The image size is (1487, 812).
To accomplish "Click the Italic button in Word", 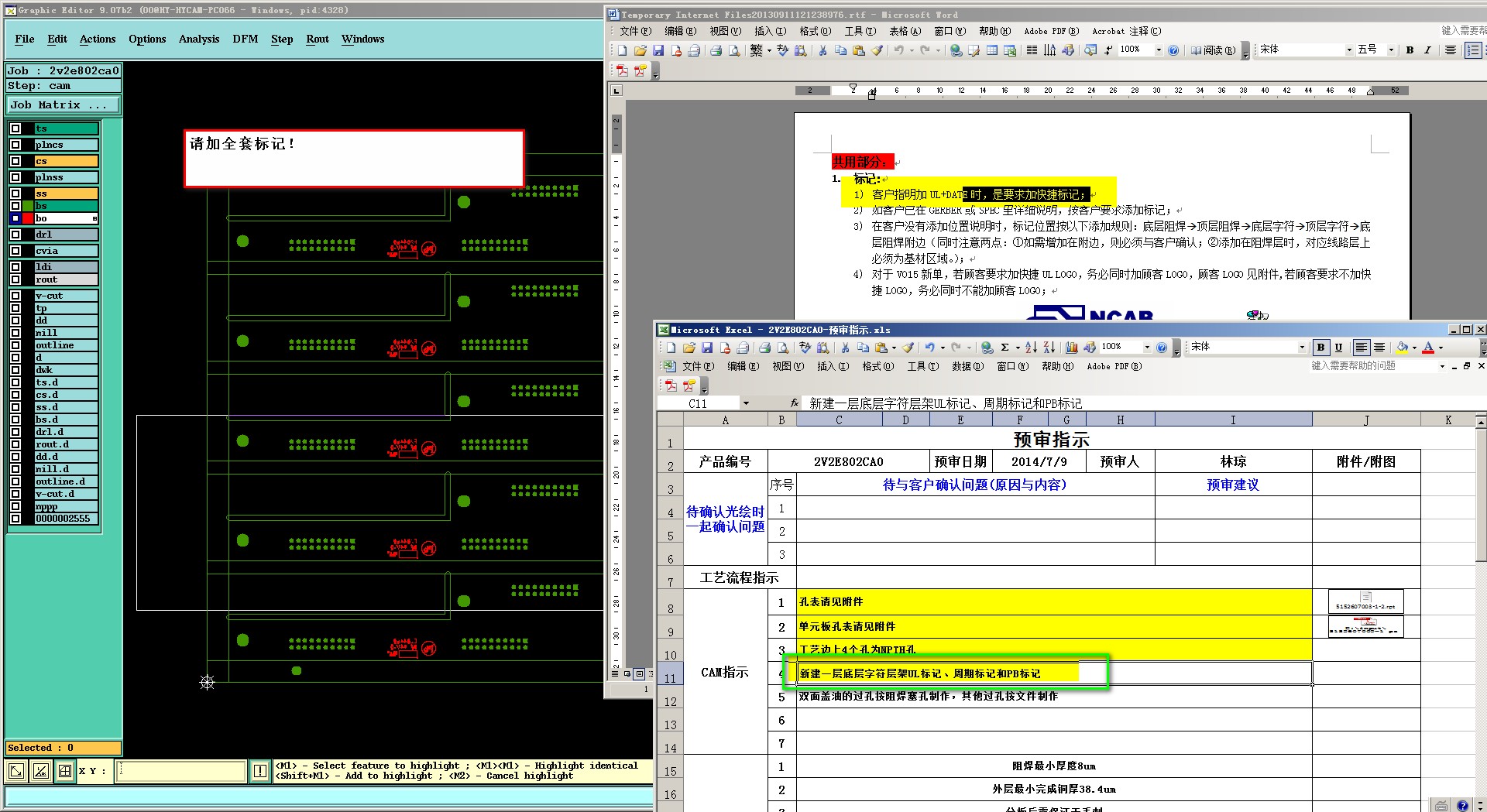I will point(1427,50).
